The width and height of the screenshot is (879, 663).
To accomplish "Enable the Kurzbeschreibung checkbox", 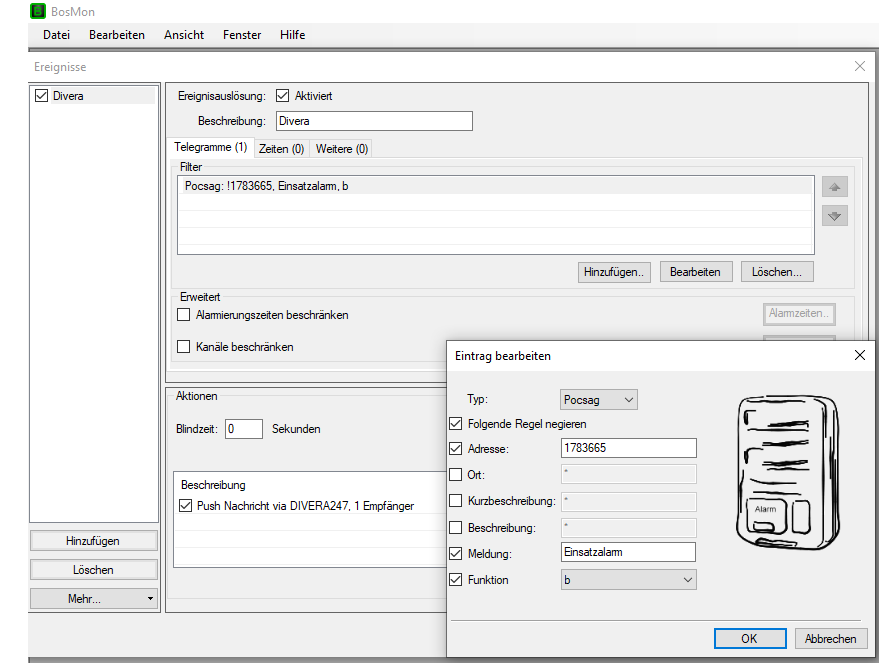I will [x=457, y=500].
